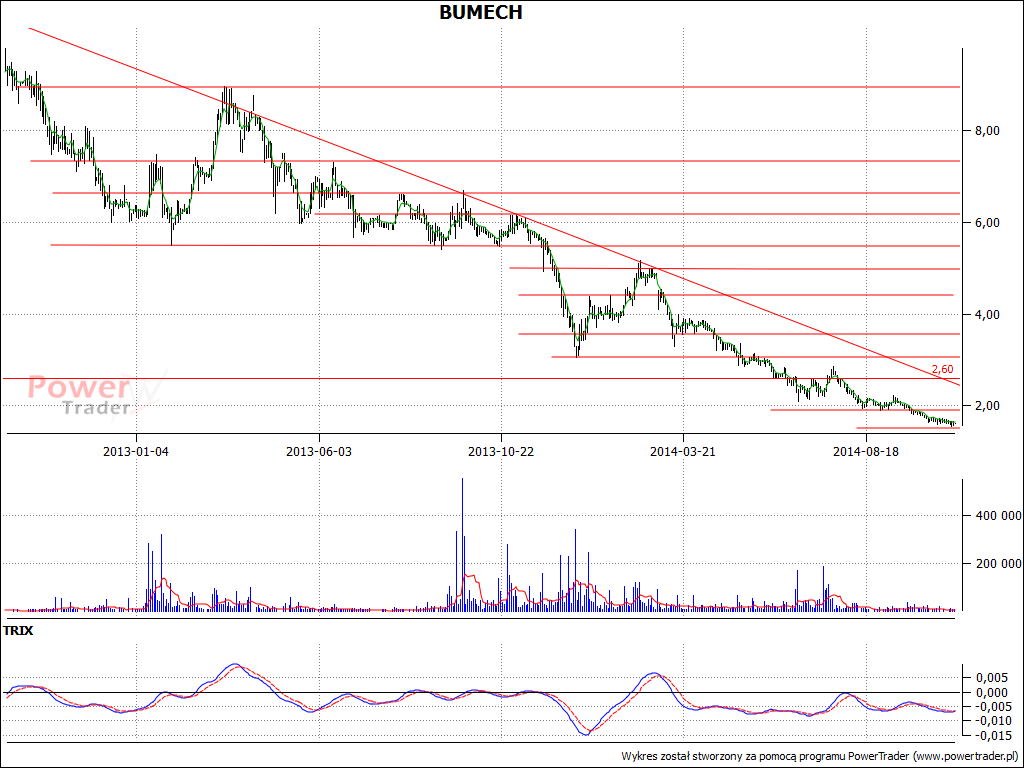This screenshot has height=768, width=1024.
Task: Click the 8,00 price axis label
Action: [988, 131]
